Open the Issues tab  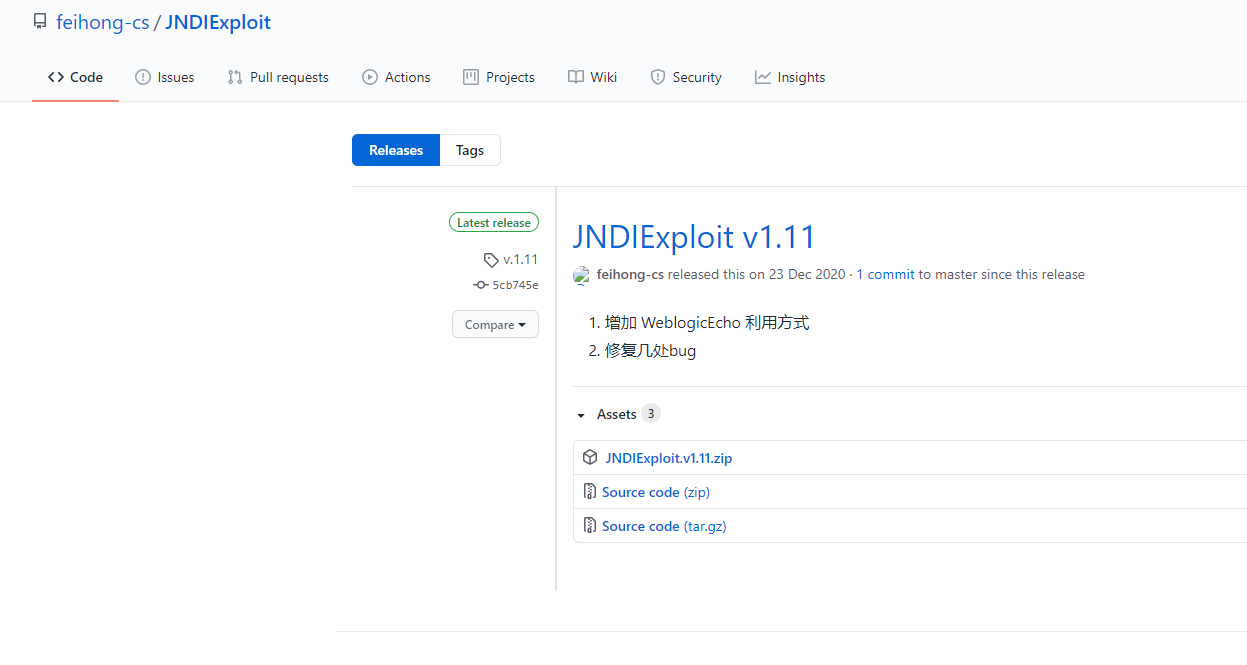click(164, 77)
